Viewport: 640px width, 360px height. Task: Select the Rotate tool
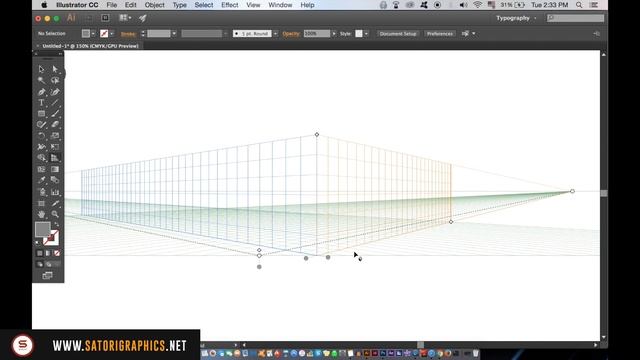click(x=42, y=136)
